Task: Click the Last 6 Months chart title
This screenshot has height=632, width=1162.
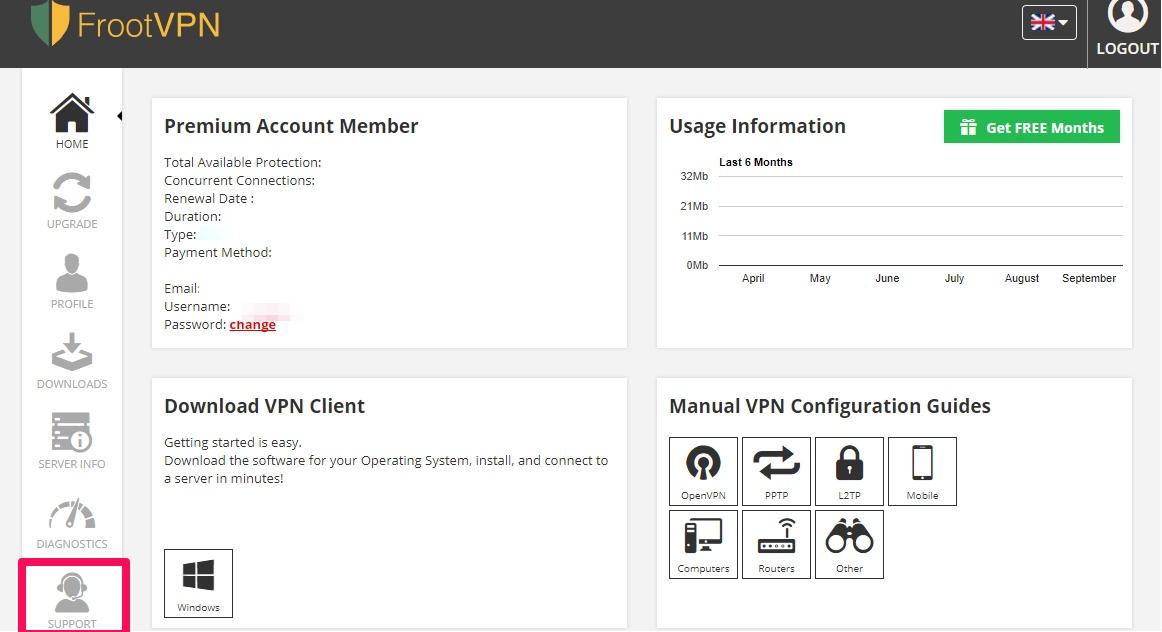Action: [756, 162]
